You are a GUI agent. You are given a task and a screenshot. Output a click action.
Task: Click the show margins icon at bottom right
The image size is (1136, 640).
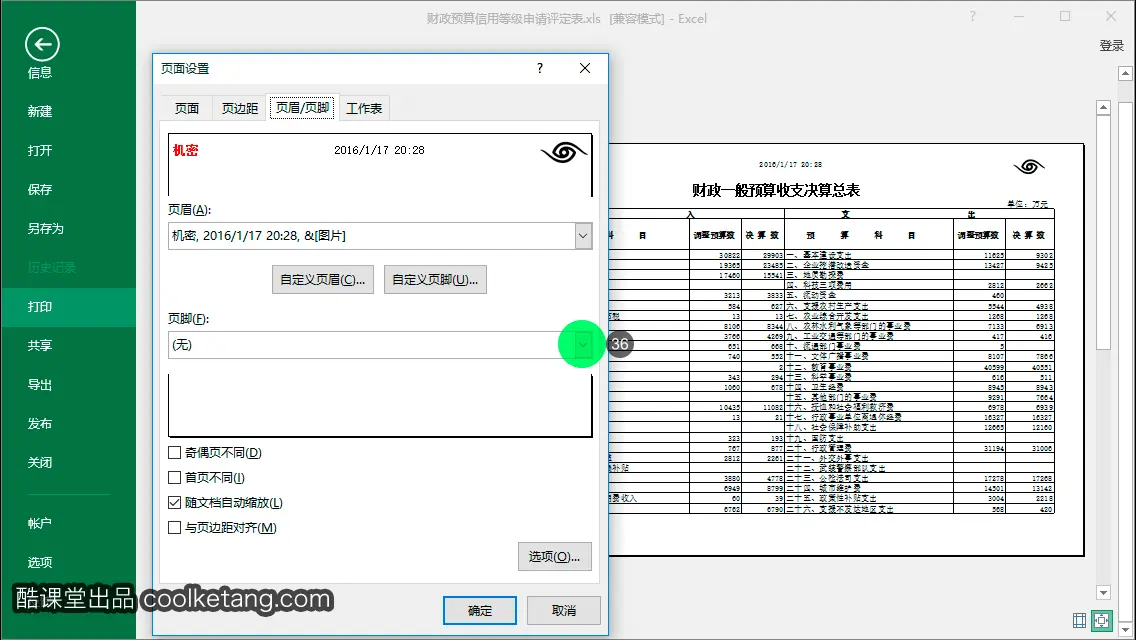pos(1079,620)
